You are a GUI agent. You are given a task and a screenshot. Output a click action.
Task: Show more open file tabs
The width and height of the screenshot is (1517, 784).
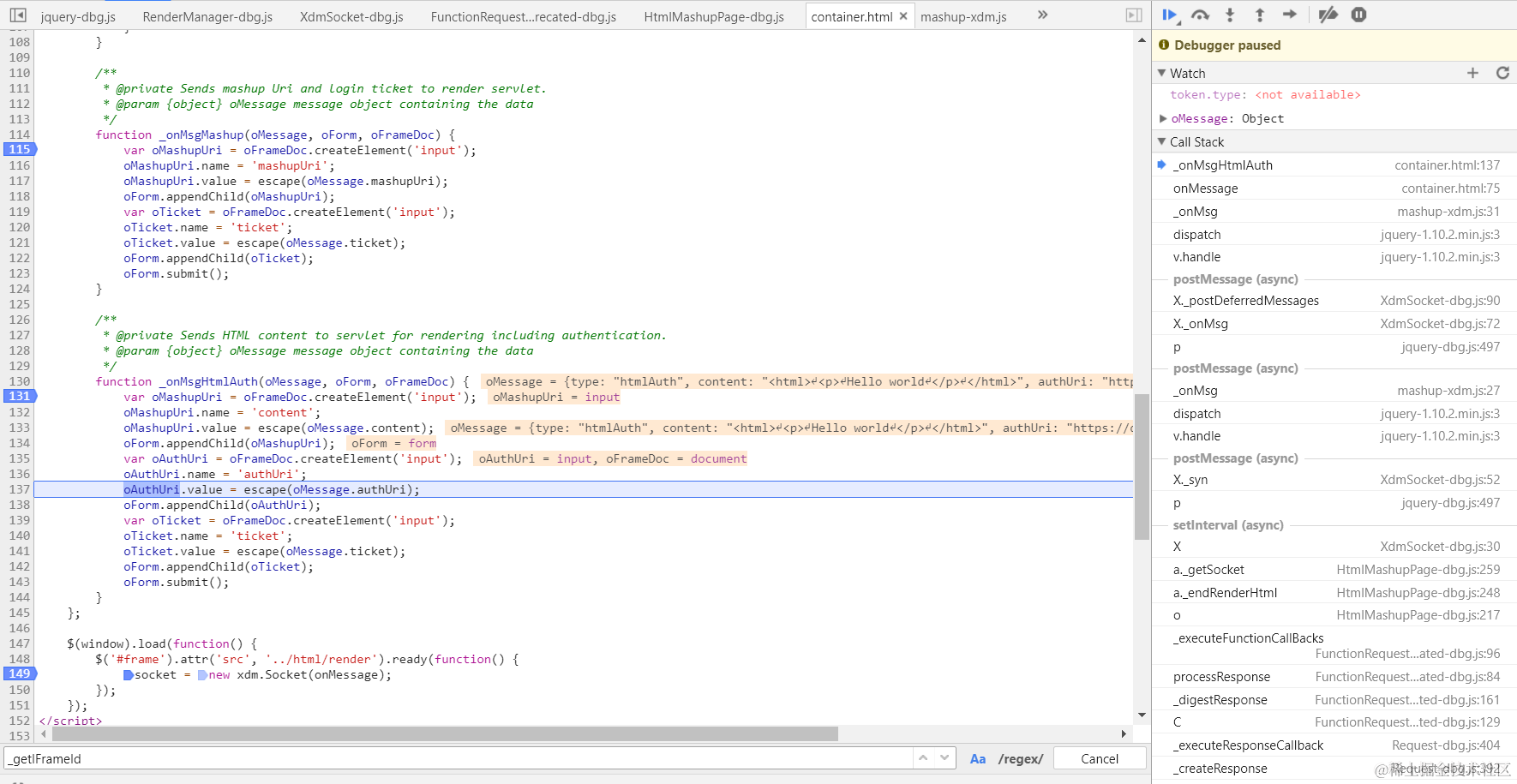[1042, 15]
